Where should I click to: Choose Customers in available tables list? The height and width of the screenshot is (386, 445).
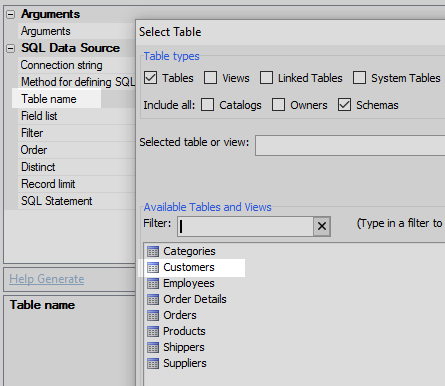(x=189, y=267)
